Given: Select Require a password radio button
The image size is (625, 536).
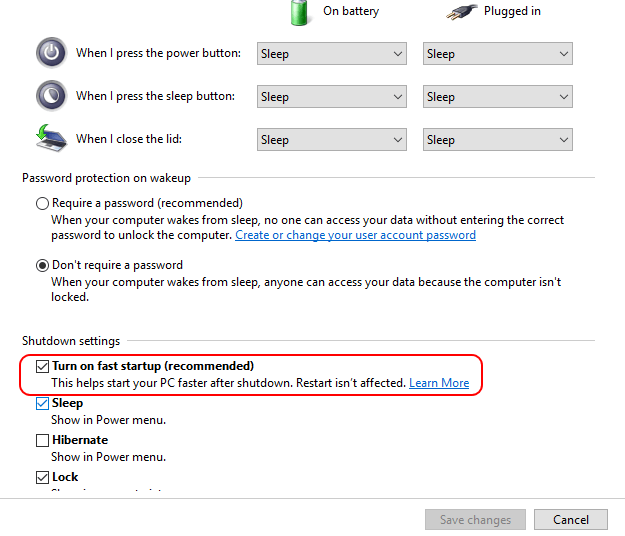Looking at the screenshot, I should pyautogui.click(x=42, y=203).
